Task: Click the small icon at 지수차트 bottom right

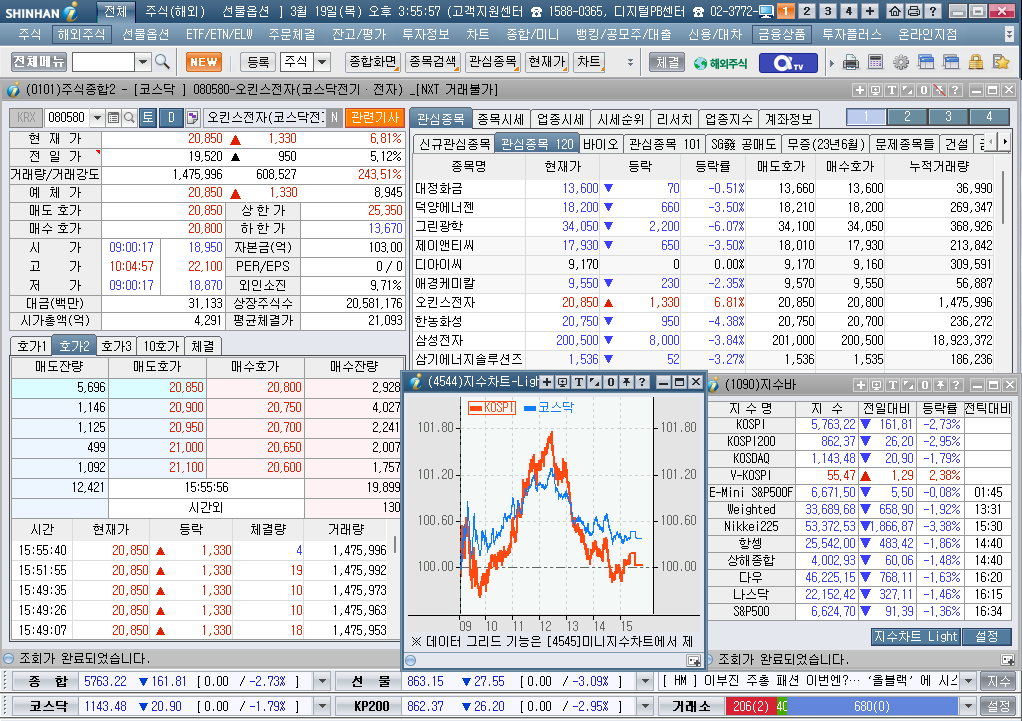Action: pyautogui.click(x=694, y=660)
